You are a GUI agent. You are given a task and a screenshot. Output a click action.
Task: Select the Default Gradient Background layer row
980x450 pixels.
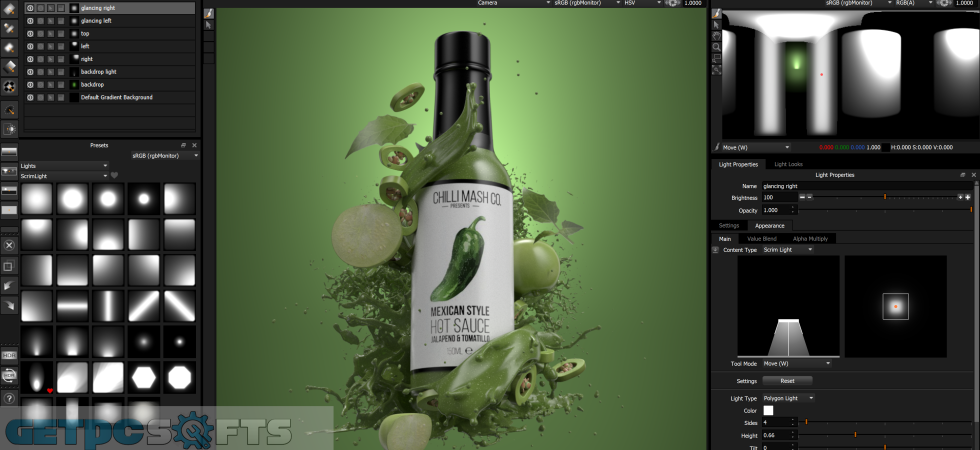coord(109,98)
